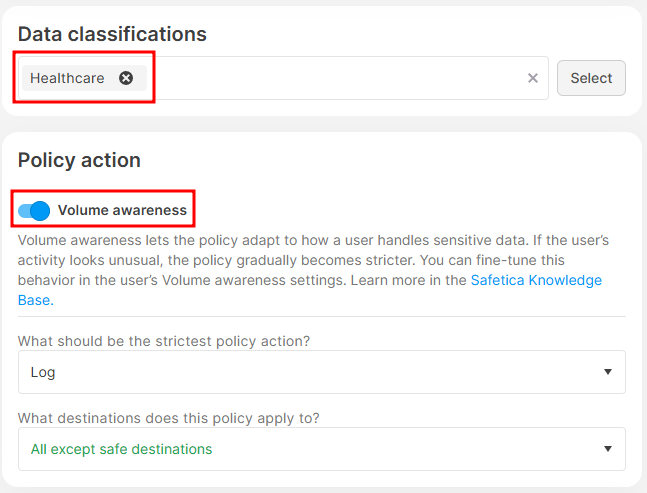Click the Volume awareness label text
Image resolution: width=647 pixels, height=493 pixels.
(x=122, y=210)
